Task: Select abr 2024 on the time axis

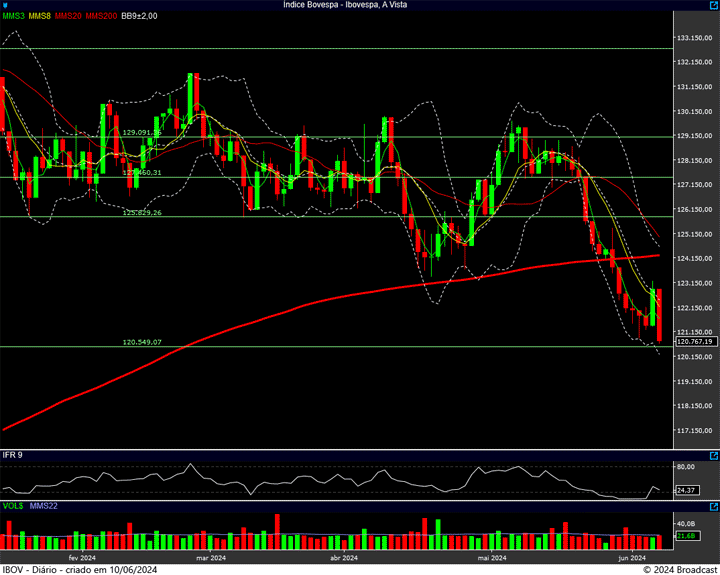Action: [x=343, y=557]
